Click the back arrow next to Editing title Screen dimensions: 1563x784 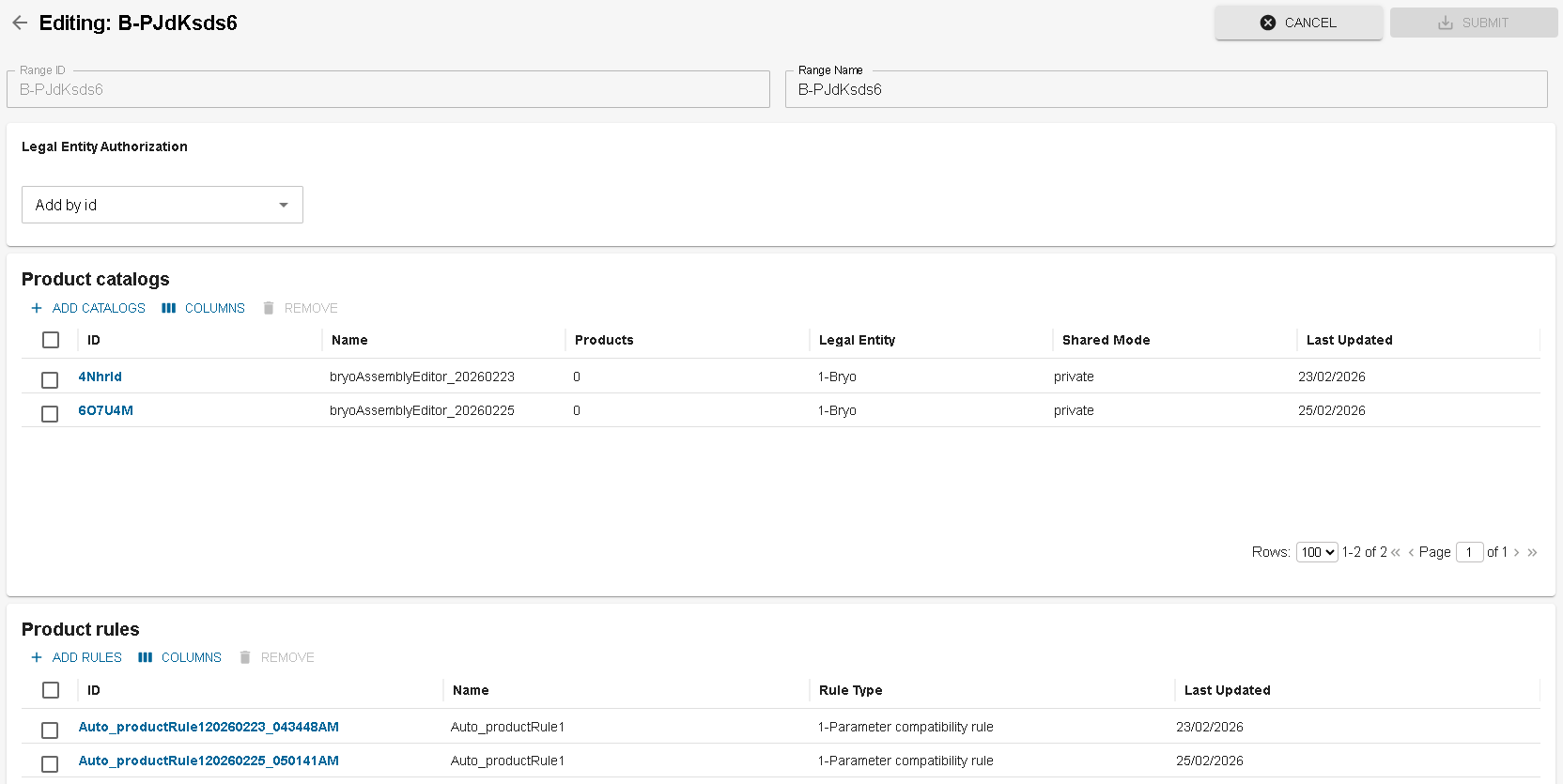tap(20, 23)
